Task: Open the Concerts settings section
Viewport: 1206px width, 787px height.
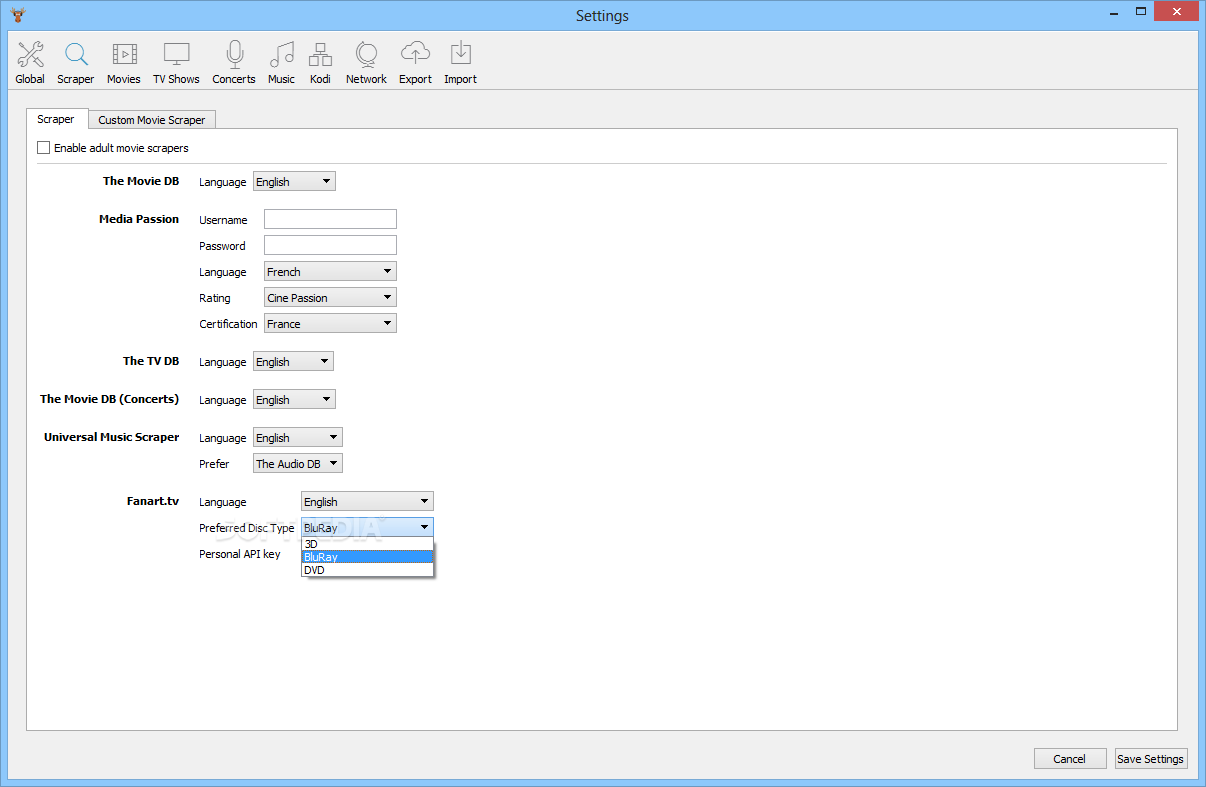Action: 234,62
